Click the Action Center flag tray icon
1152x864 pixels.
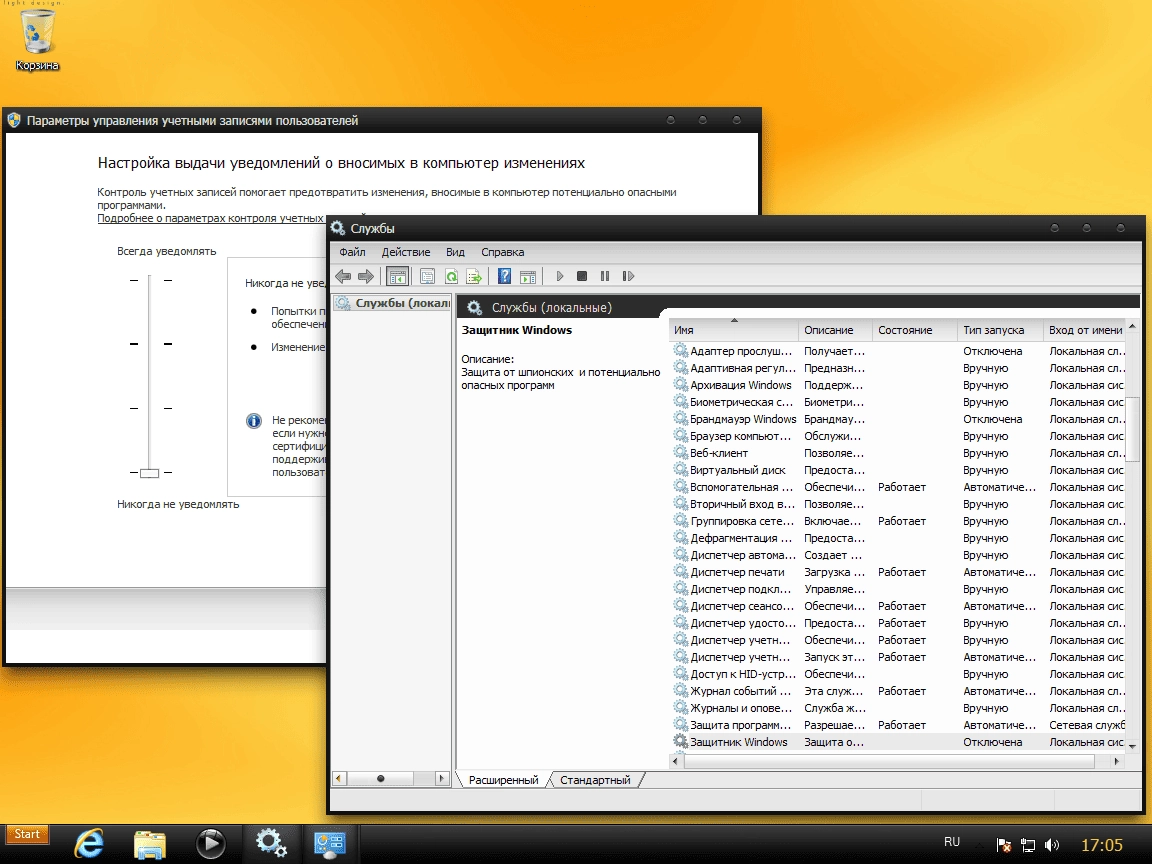[x=1004, y=845]
